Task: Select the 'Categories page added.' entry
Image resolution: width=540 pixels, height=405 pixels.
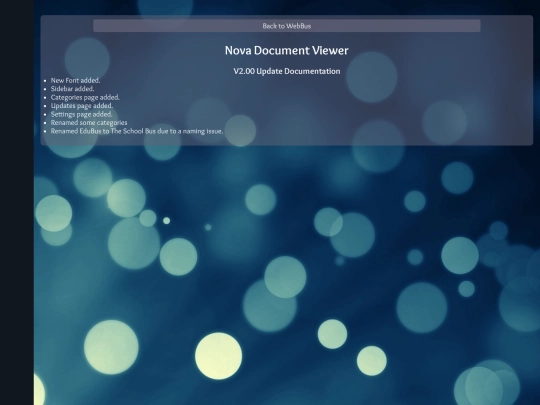Action: (85, 97)
